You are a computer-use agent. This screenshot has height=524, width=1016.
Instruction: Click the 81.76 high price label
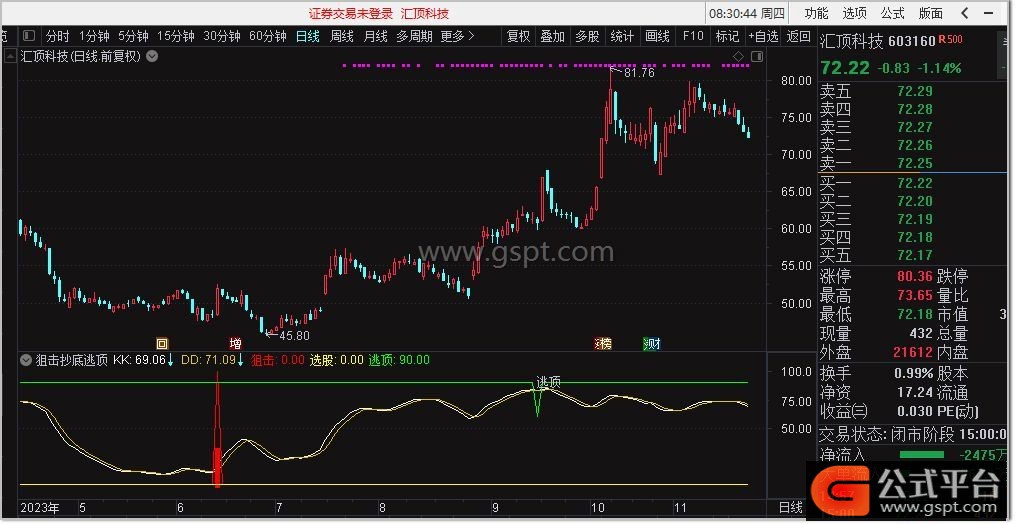(x=639, y=73)
